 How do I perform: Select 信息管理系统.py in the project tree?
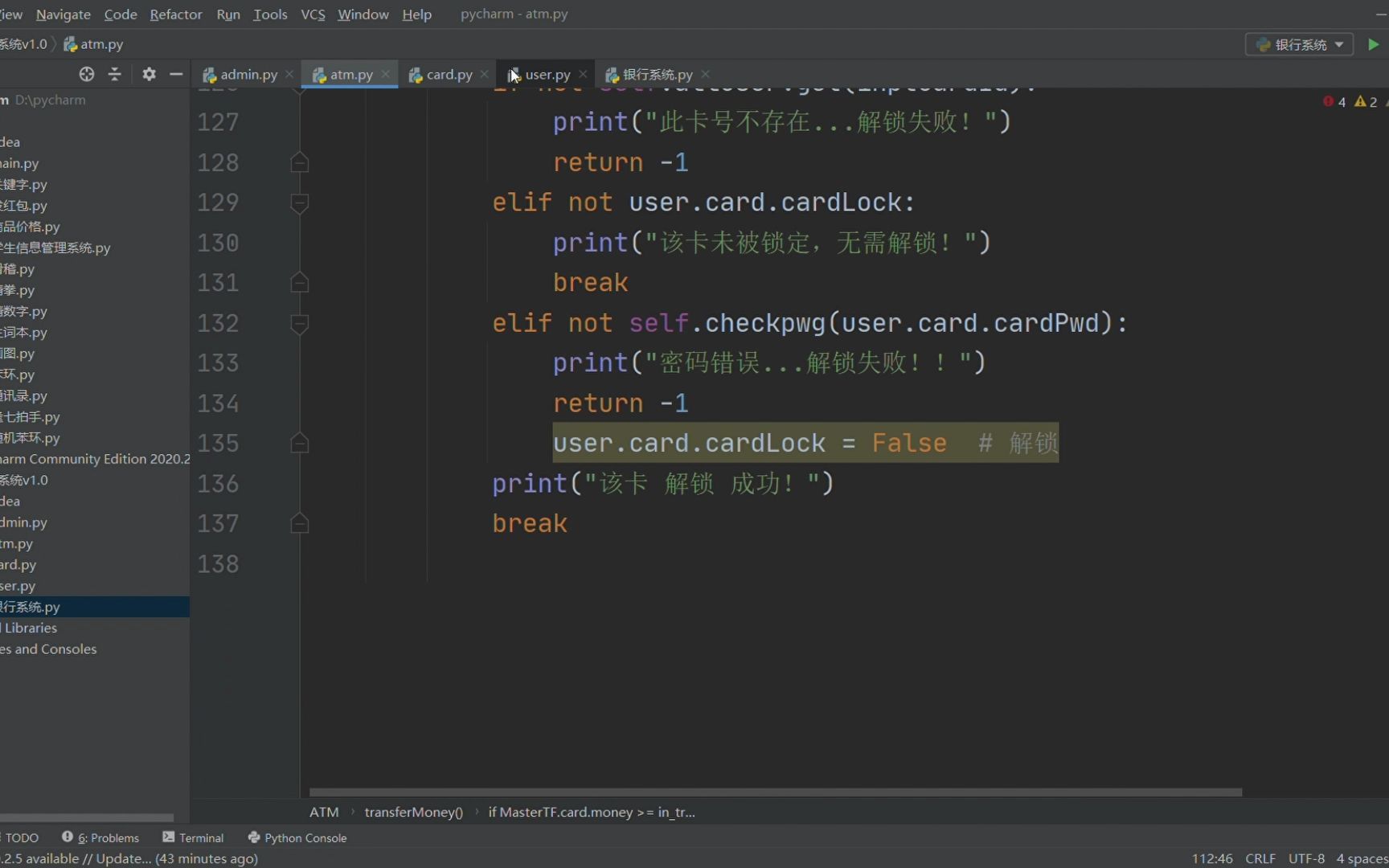(x=95, y=248)
